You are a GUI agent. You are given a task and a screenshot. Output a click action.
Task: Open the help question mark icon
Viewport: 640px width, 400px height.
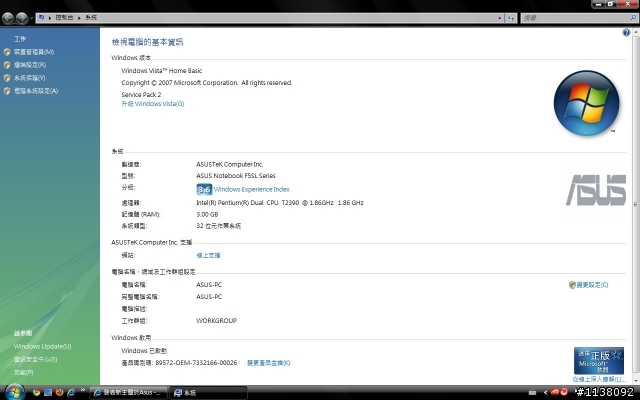point(626,33)
